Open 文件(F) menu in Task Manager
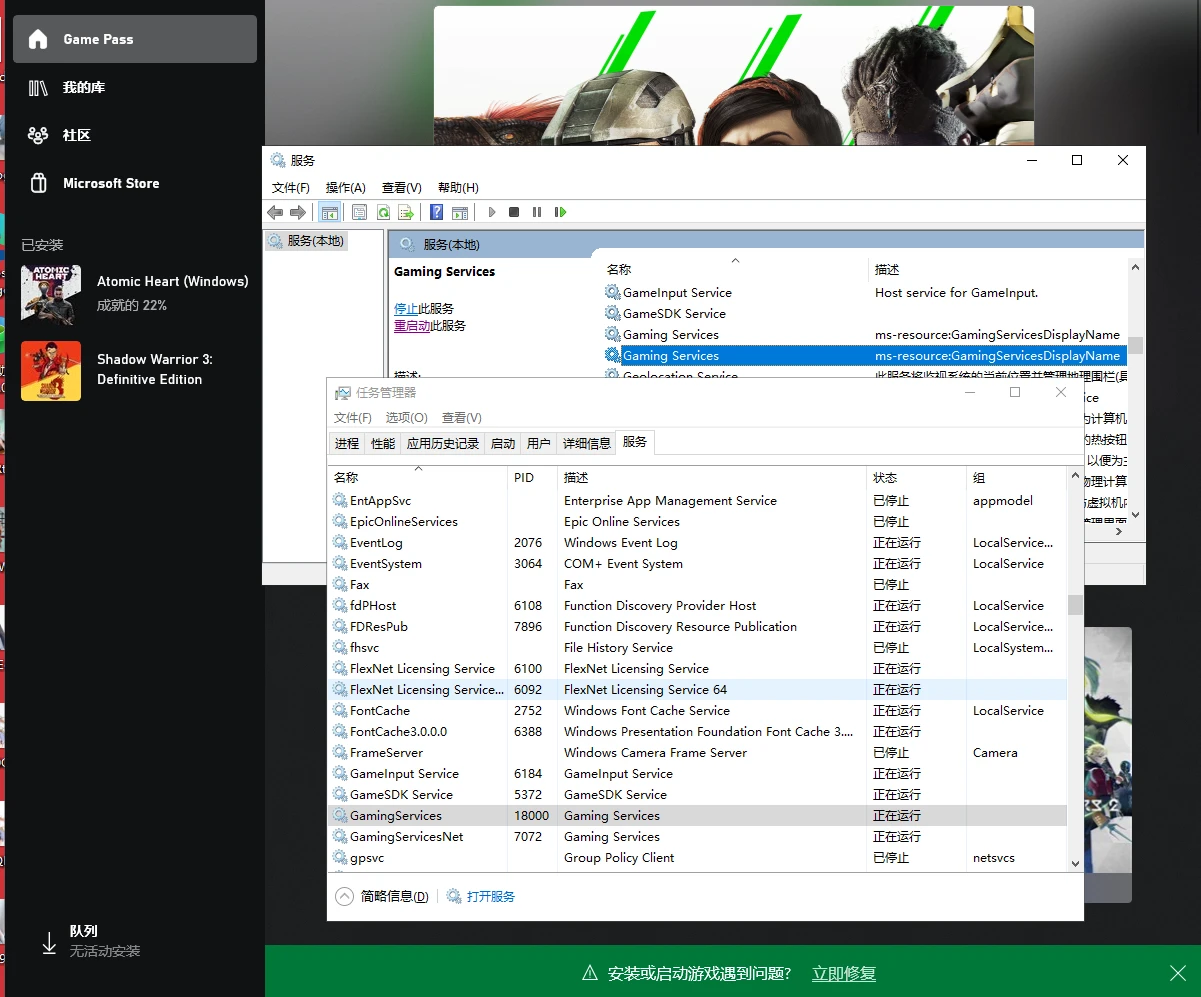 pos(353,417)
